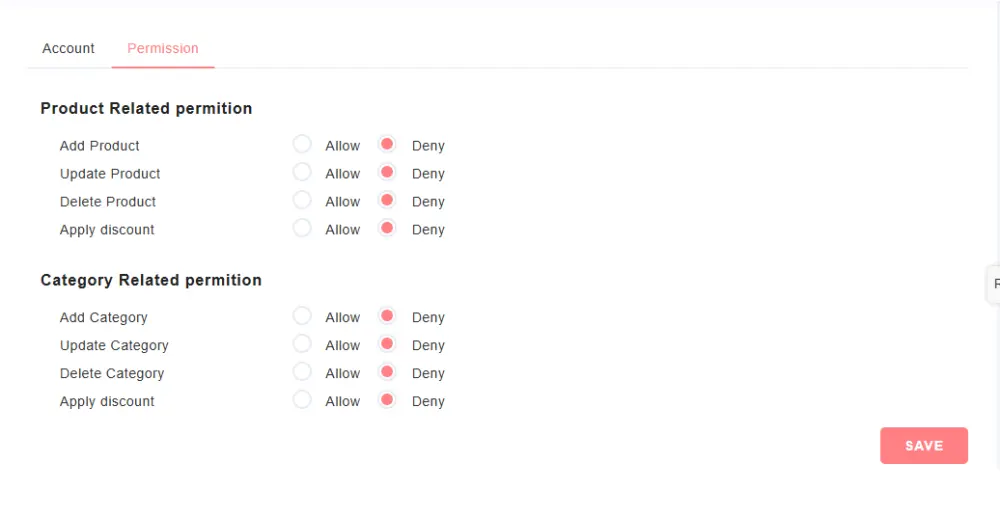Switch to the Account tab
This screenshot has height=517, width=1000.
[68, 48]
